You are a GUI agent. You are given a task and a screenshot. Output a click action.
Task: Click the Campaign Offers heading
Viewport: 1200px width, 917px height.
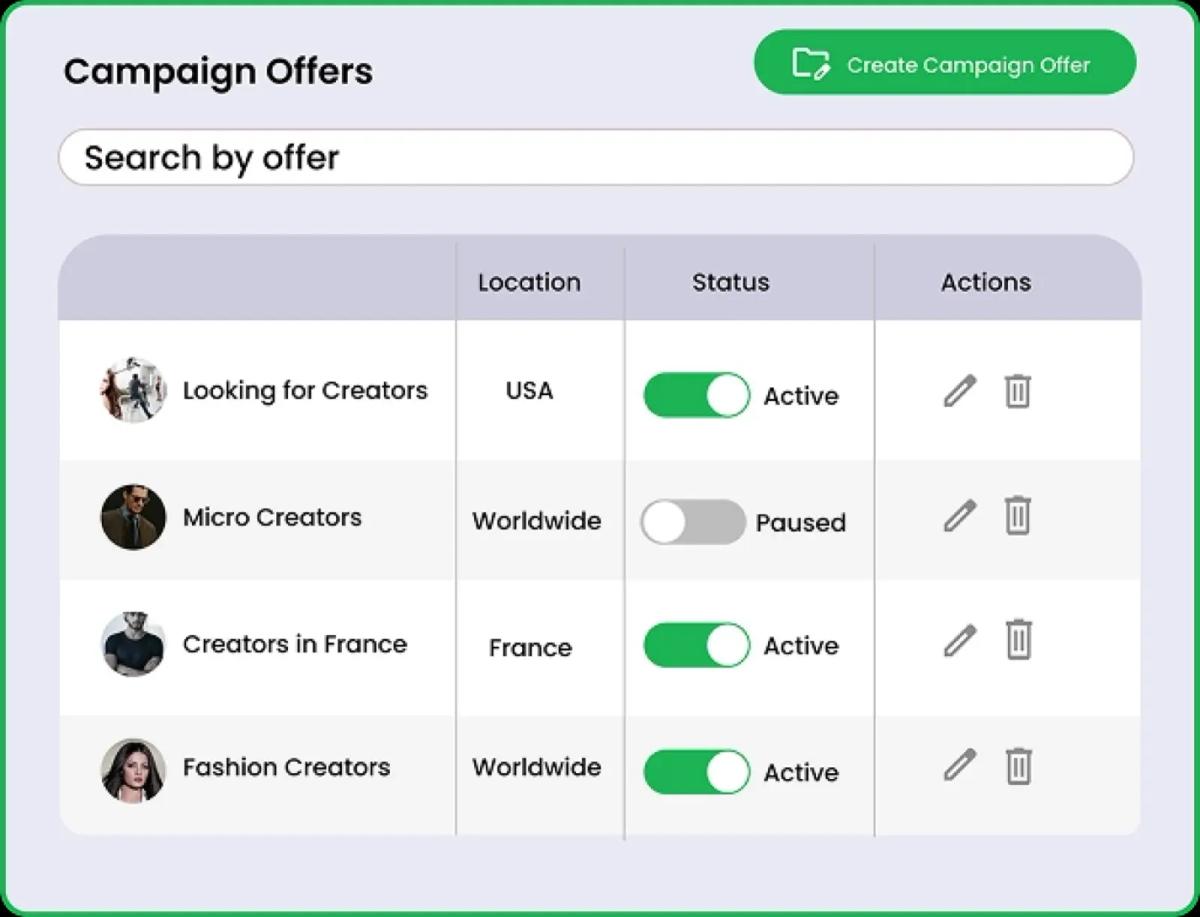219,71
